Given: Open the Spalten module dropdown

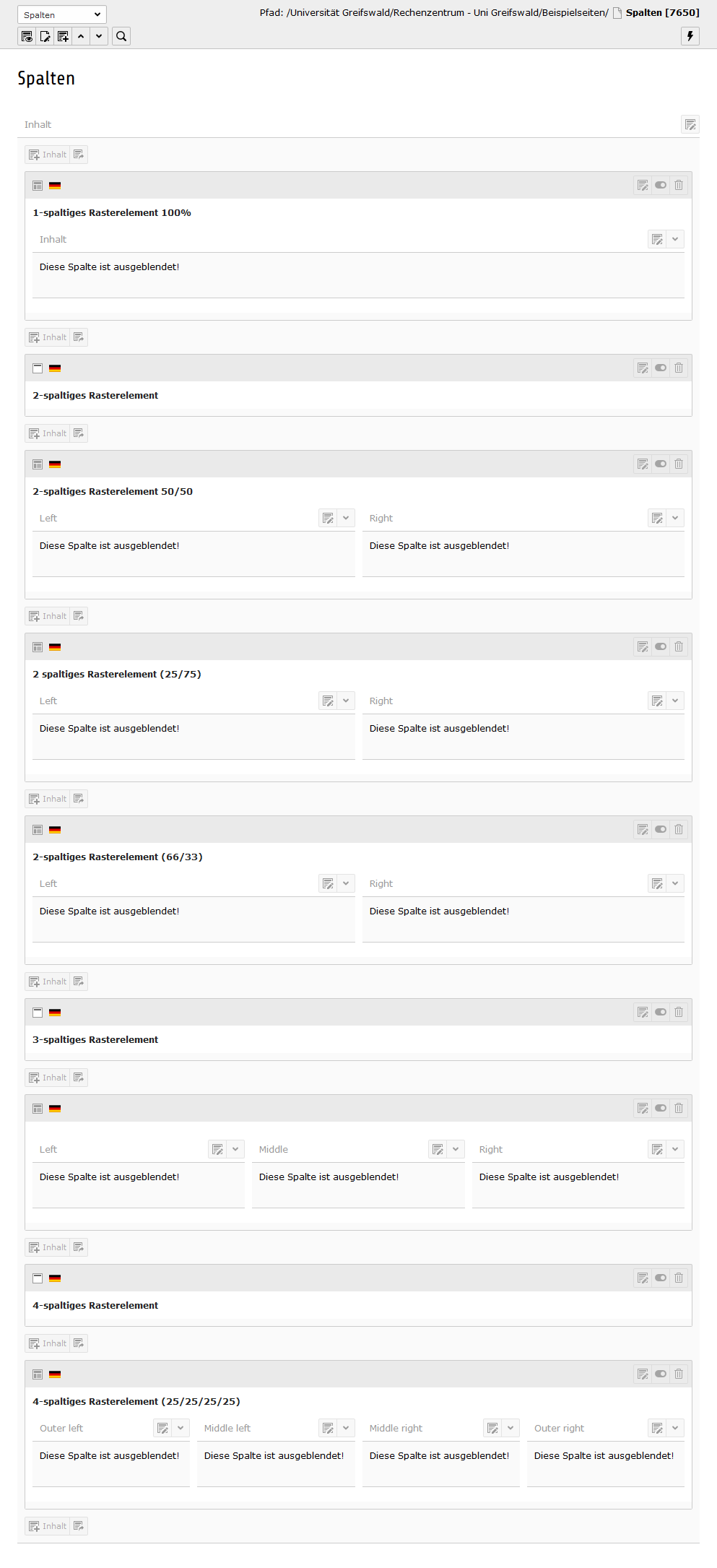Looking at the screenshot, I should tap(62, 14).
